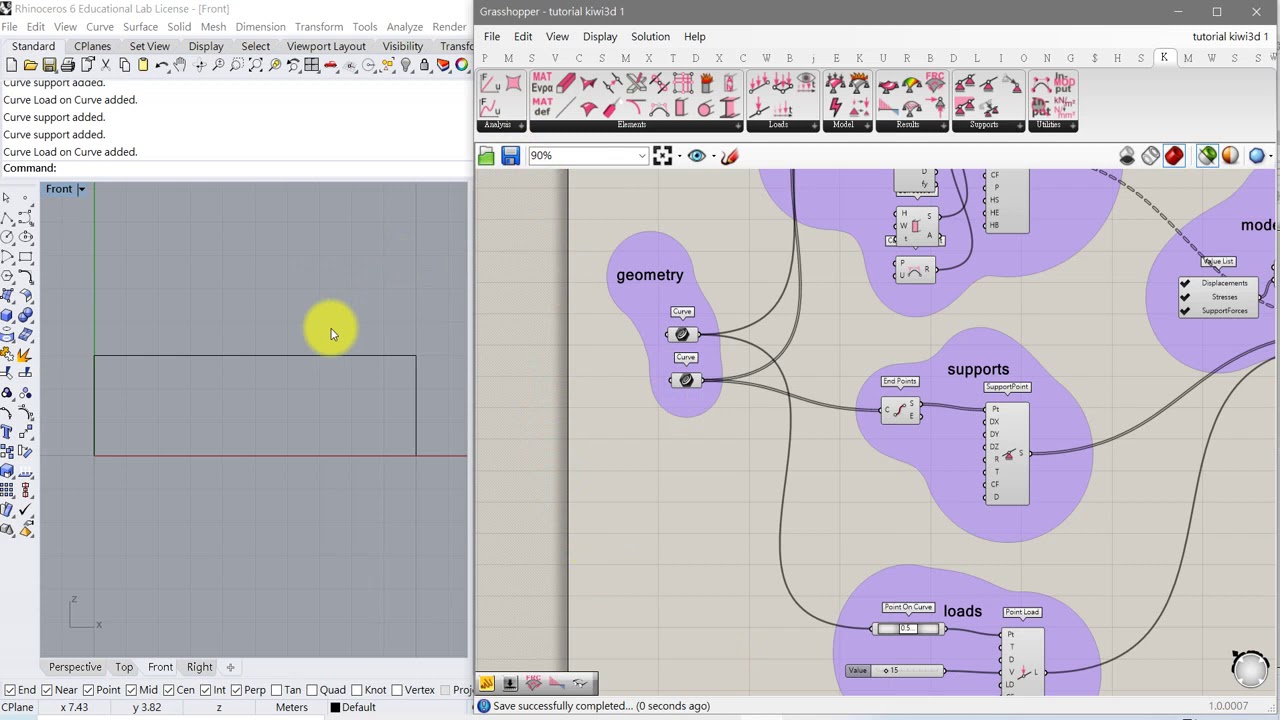Open the Grasshopper File menu
This screenshot has height=720, width=1280.
pyautogui.click(x=492, y=36)
